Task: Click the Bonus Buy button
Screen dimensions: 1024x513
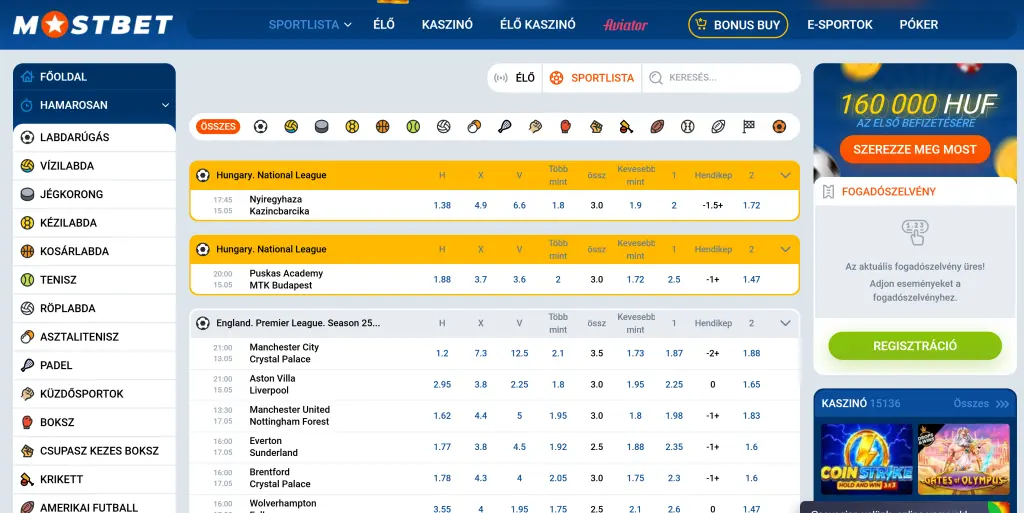Action: (738, 25)
